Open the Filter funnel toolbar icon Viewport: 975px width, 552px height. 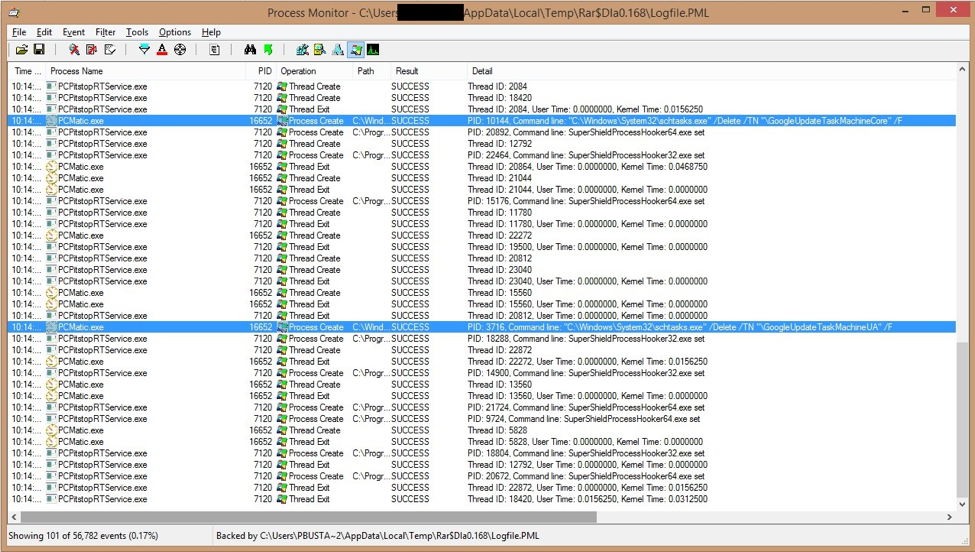click(144, 50)
